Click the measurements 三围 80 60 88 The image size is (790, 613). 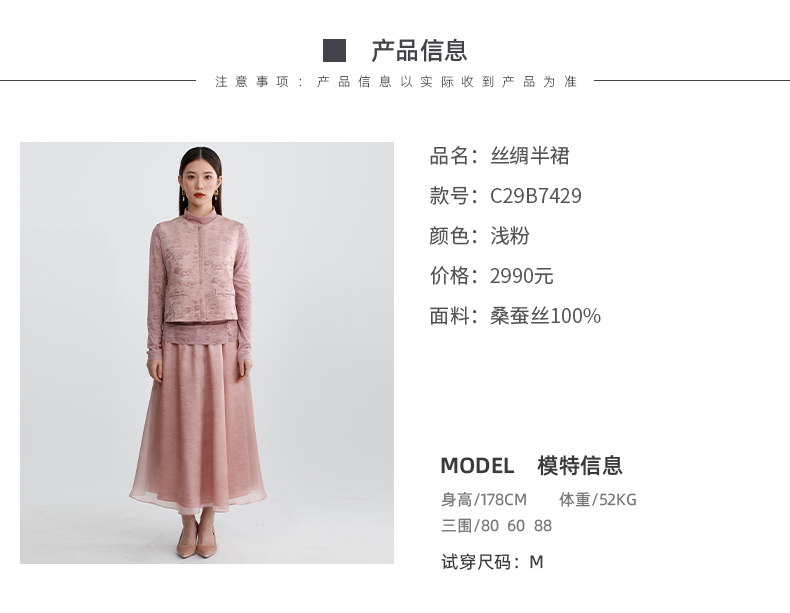click(497, 525)
